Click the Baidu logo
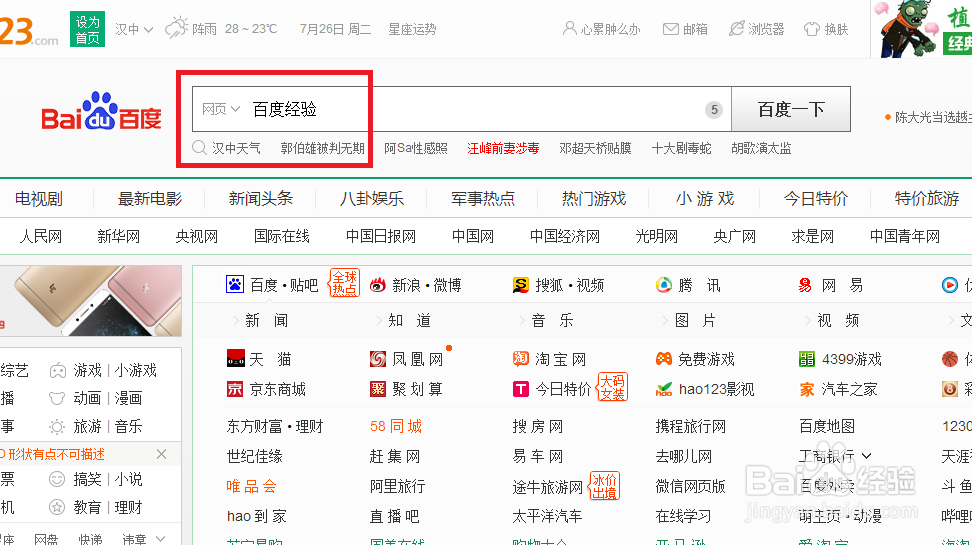 coord(101,112)
